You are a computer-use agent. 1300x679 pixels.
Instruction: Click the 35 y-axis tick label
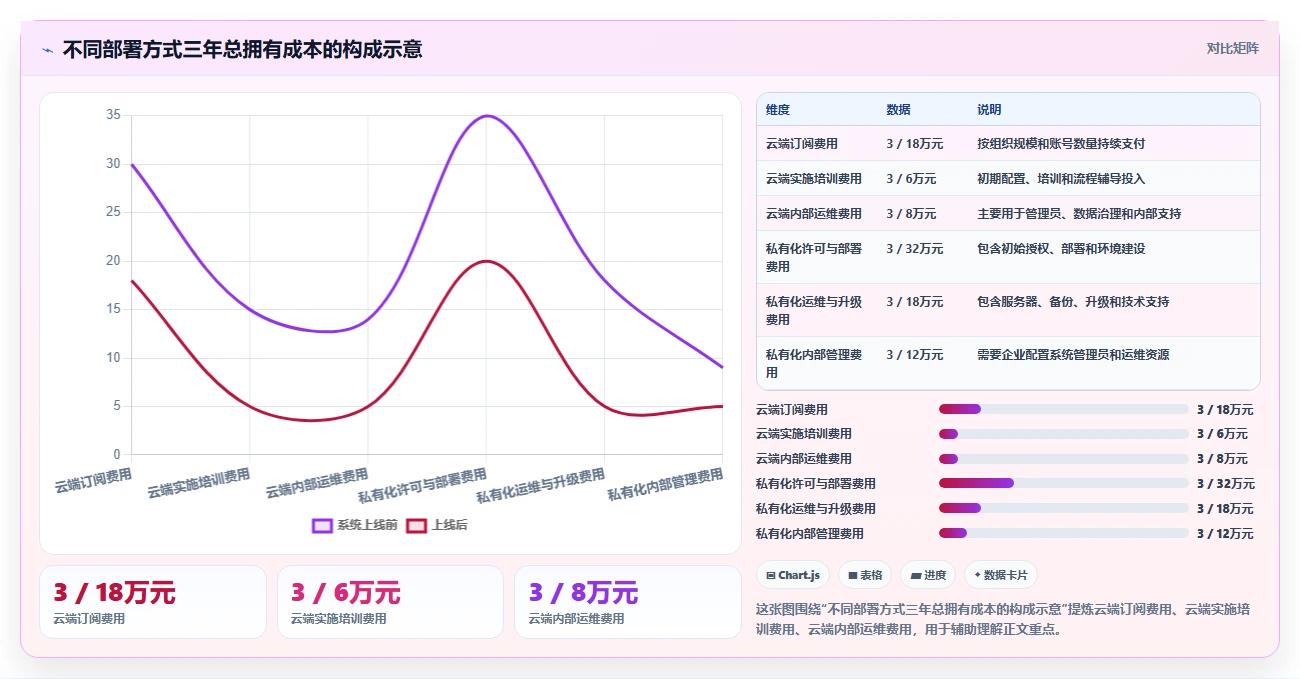point(113,115)
